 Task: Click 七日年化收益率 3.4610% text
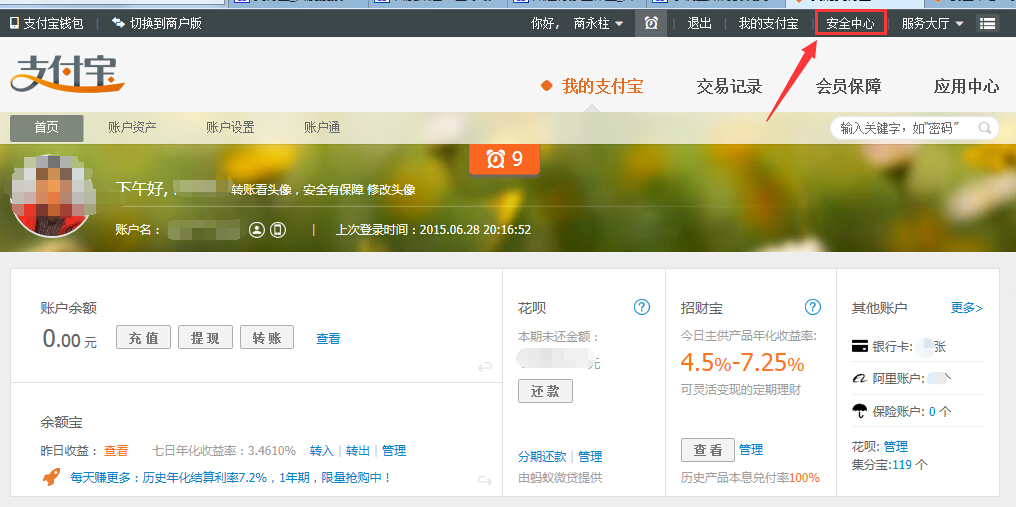224,451
